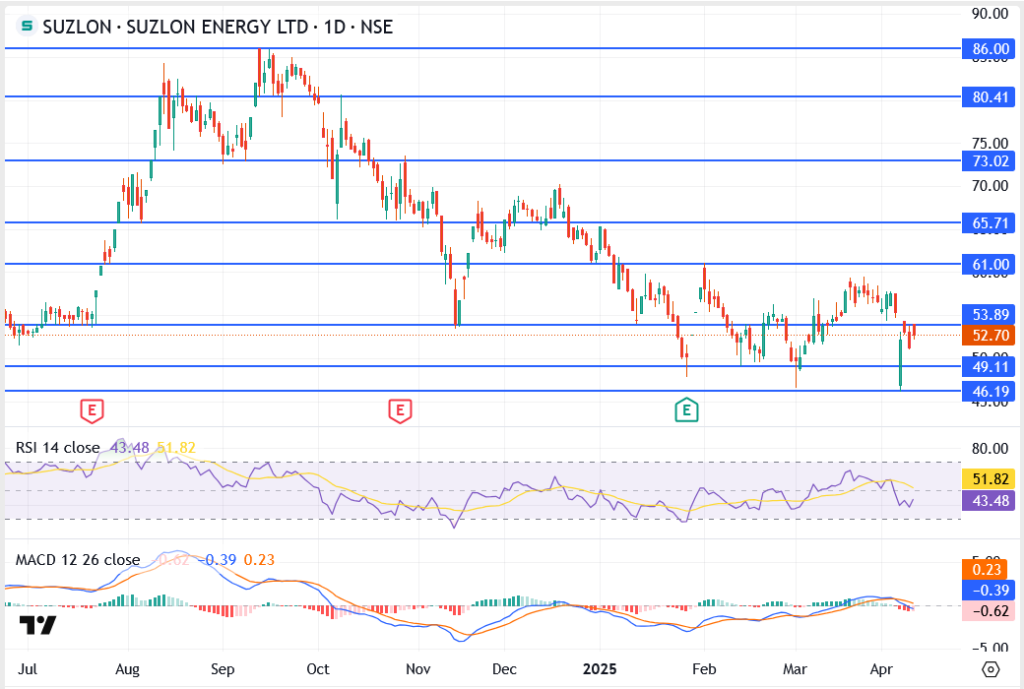Click the purple 43.48 RSI value label
This screenshot has width=1024, height=689.
(x=987, y=500)
